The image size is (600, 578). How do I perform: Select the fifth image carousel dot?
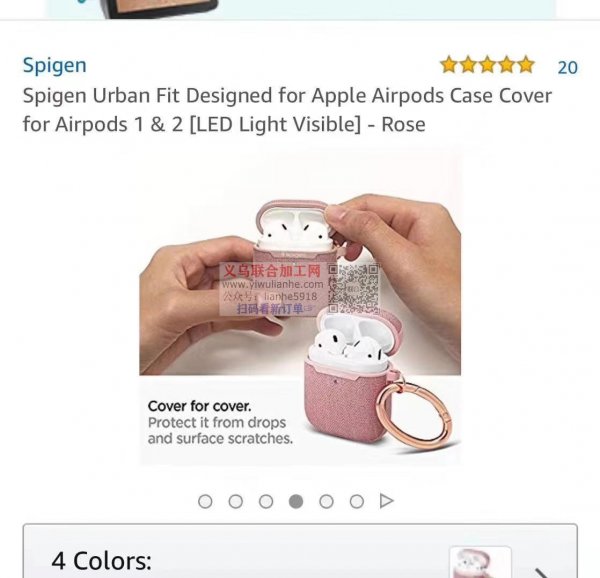click(326, 501)
